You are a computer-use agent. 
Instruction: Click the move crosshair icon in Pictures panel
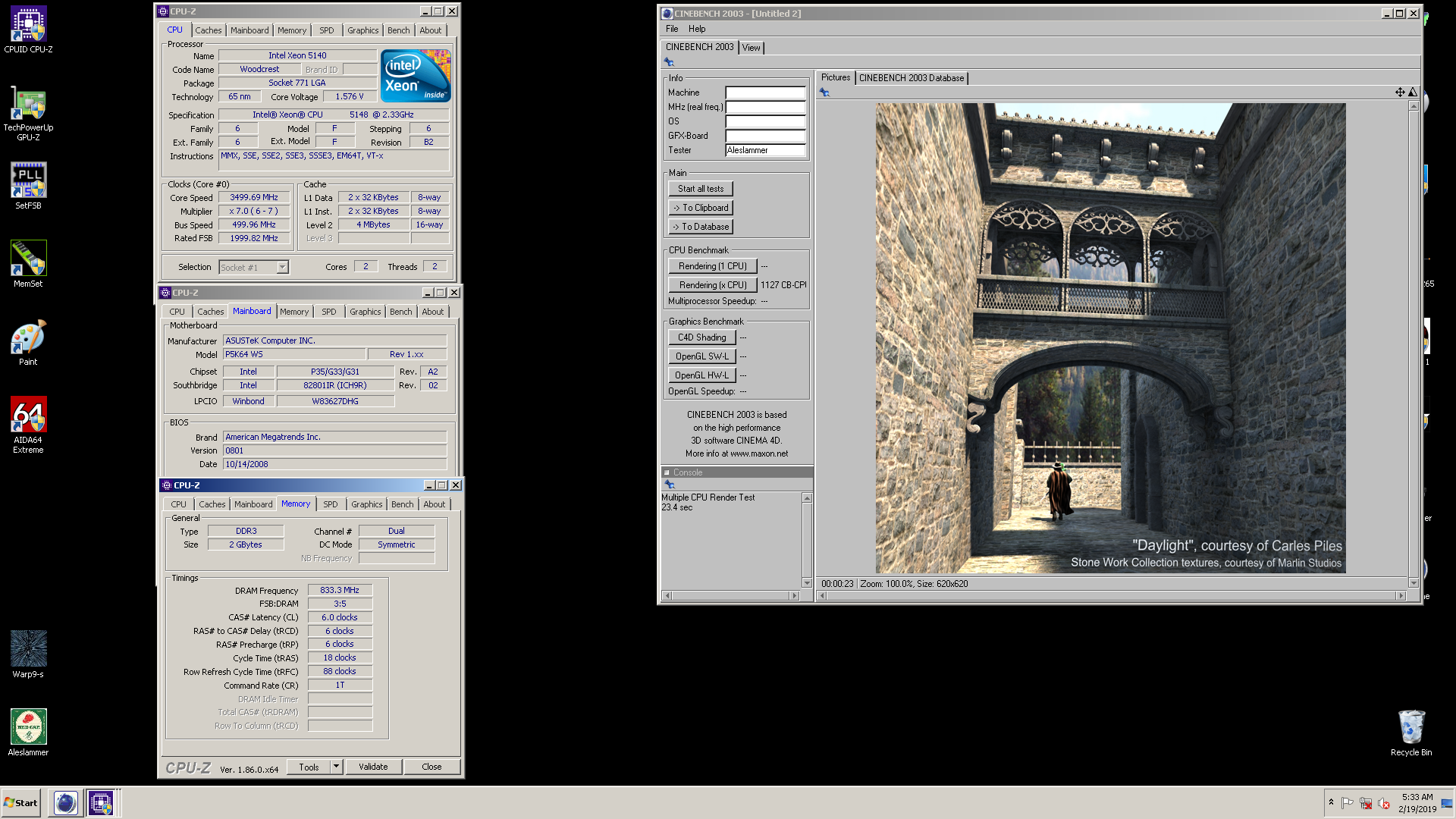[1400, 93]
